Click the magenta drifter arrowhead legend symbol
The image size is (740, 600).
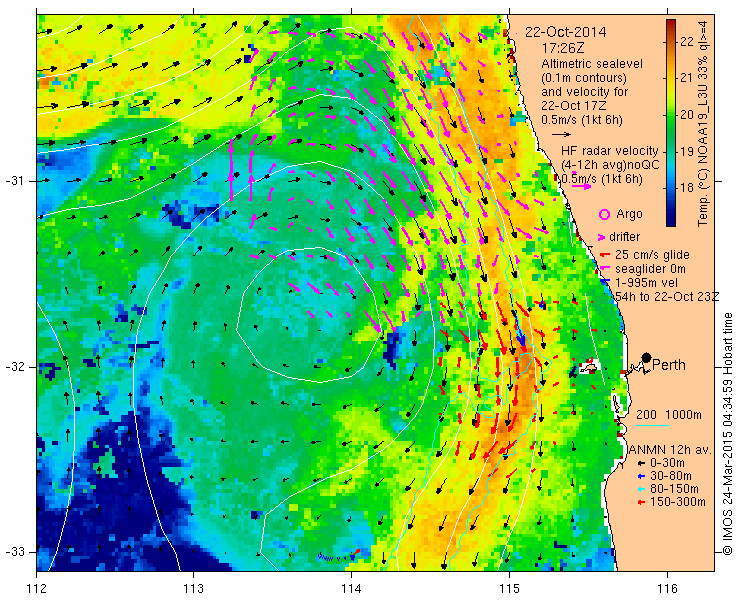coord(602,237)
